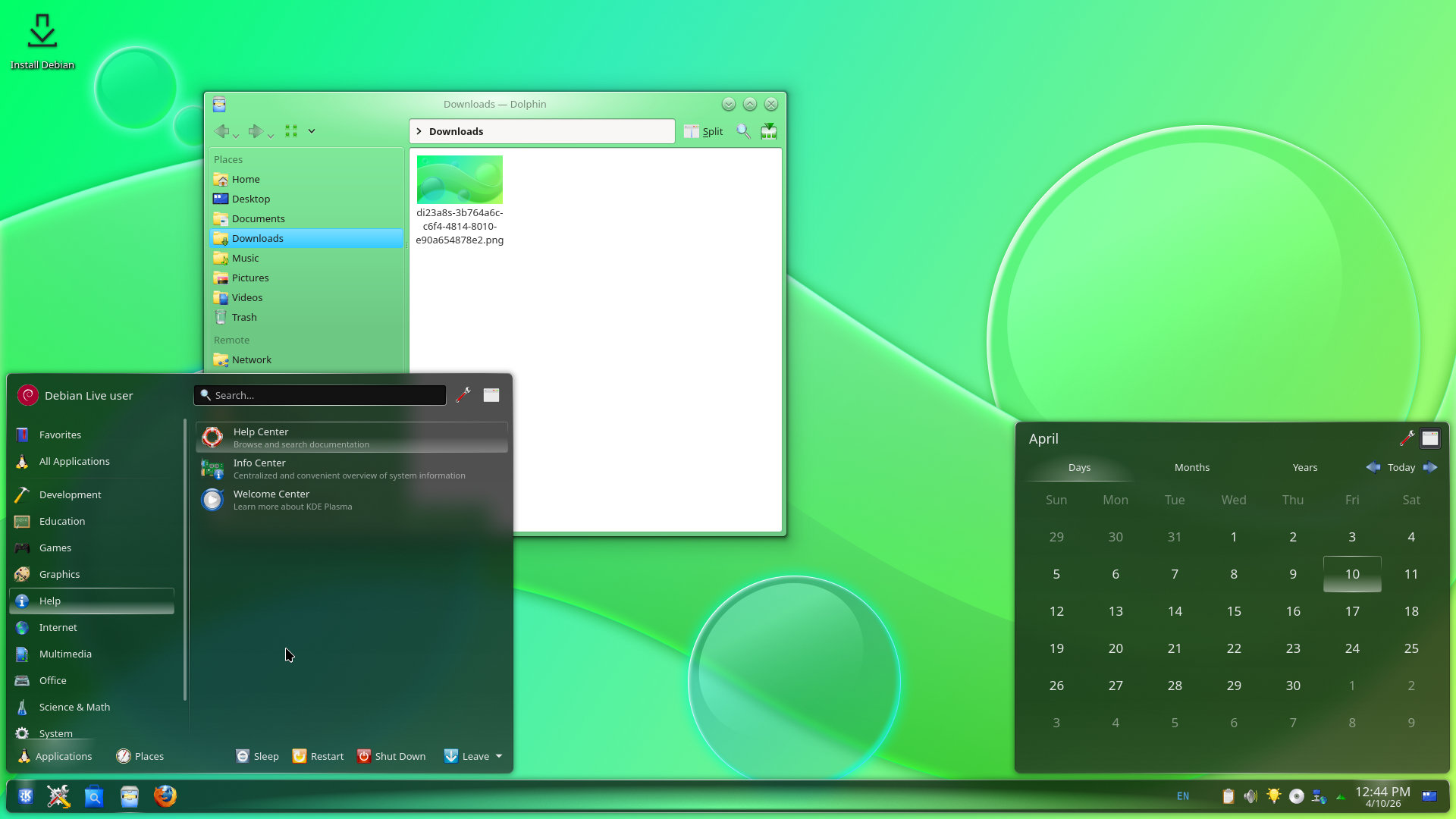Expand the back history dropdown arrow
This screenshot has width=1456, height=819.
point(237,136)
